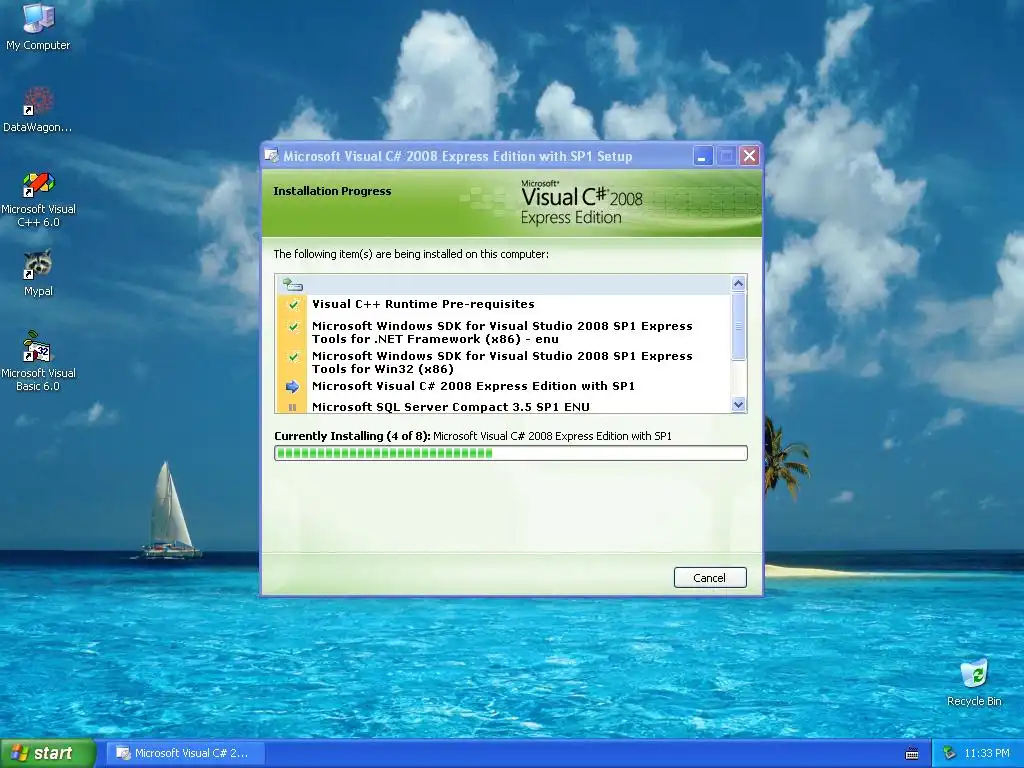Open the Windows Start menu
The height and width of the screenshot is (768, 1024).
coord(48,754)
